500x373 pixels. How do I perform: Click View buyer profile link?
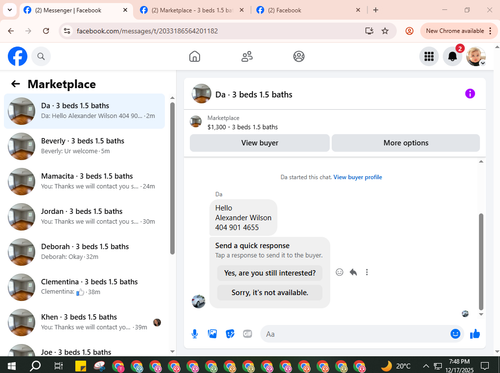pos(358,177)
